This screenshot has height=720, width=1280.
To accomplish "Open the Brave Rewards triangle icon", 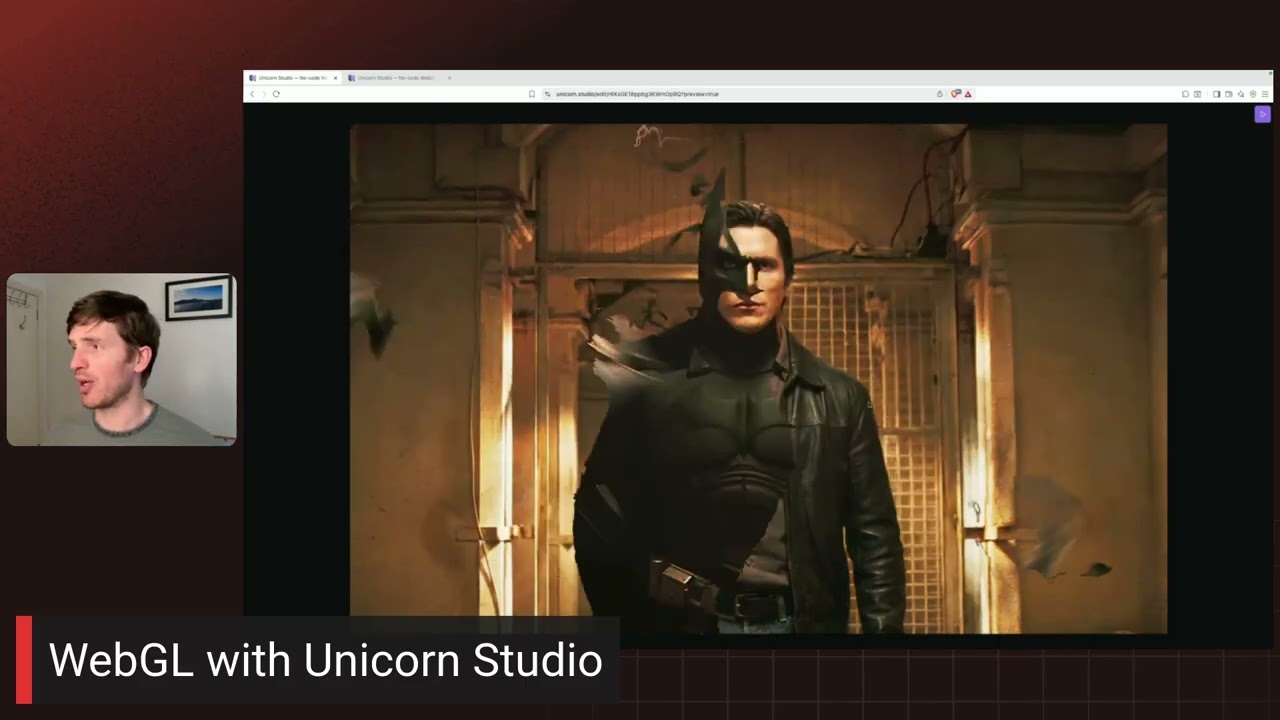I will click(x=968, y=94).
